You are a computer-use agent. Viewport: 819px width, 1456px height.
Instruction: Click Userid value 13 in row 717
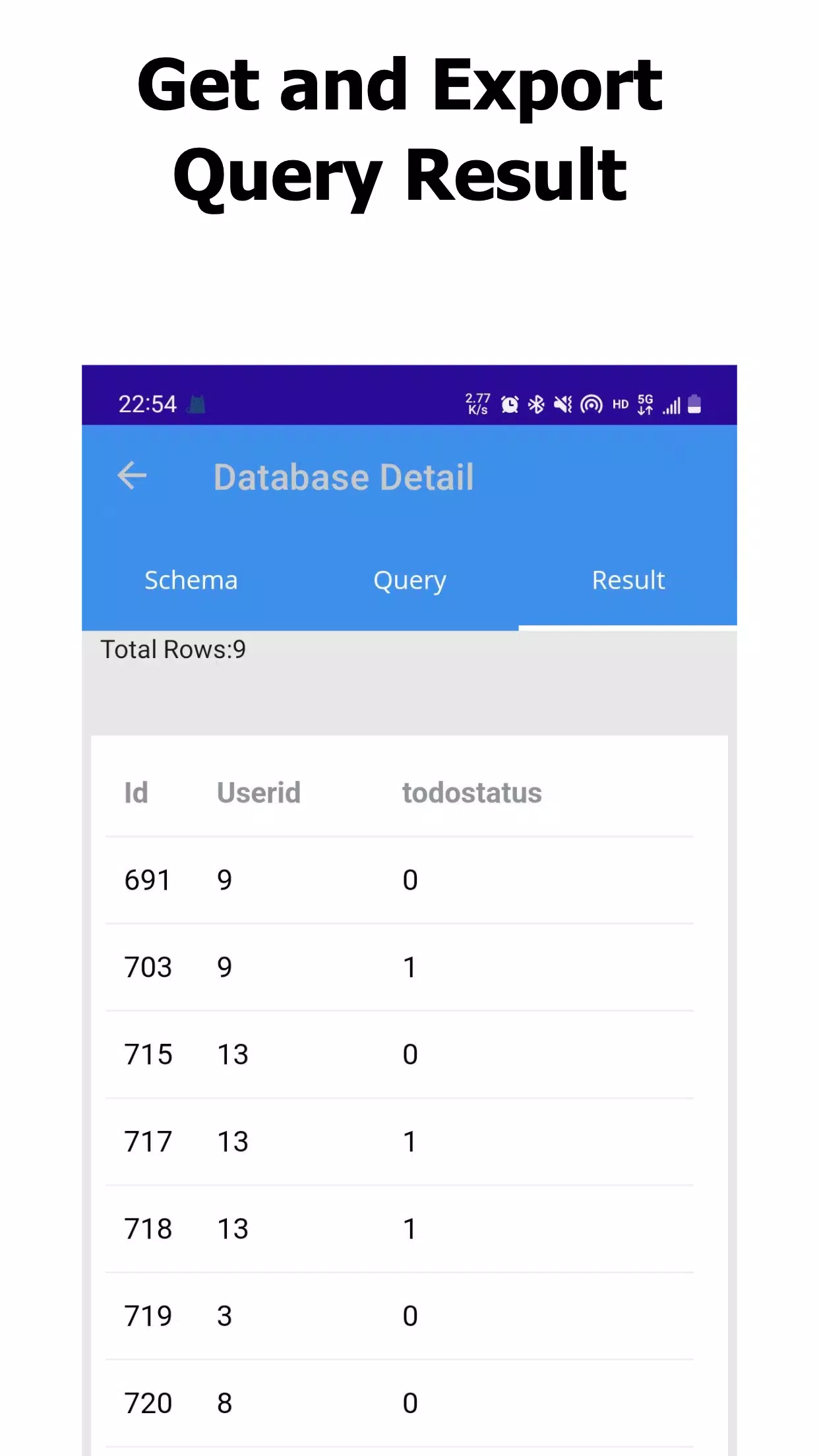click(233, 1141)
